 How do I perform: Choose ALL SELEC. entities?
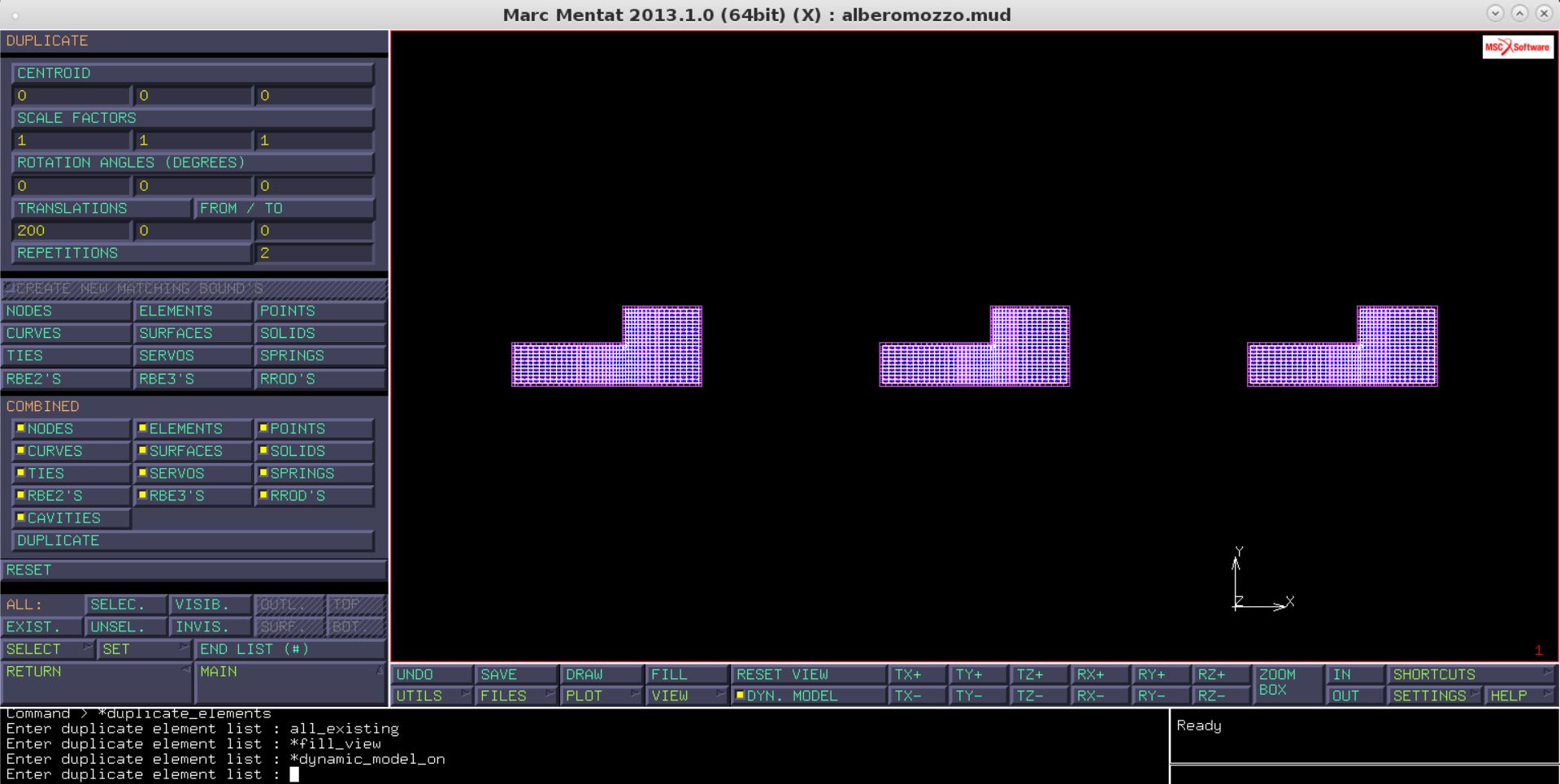[126, 604]
